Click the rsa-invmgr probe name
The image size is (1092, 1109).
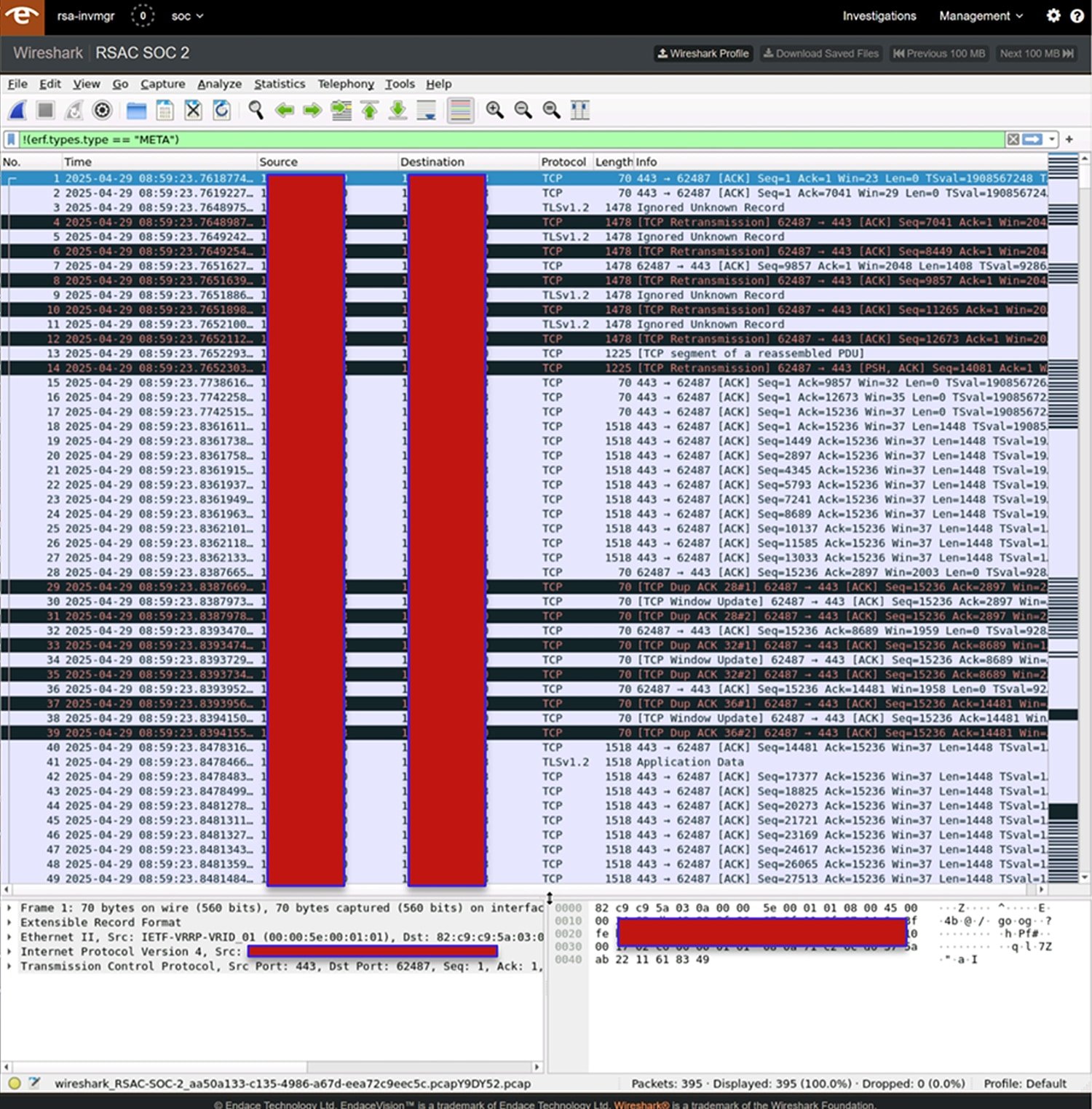click(86, 16)
